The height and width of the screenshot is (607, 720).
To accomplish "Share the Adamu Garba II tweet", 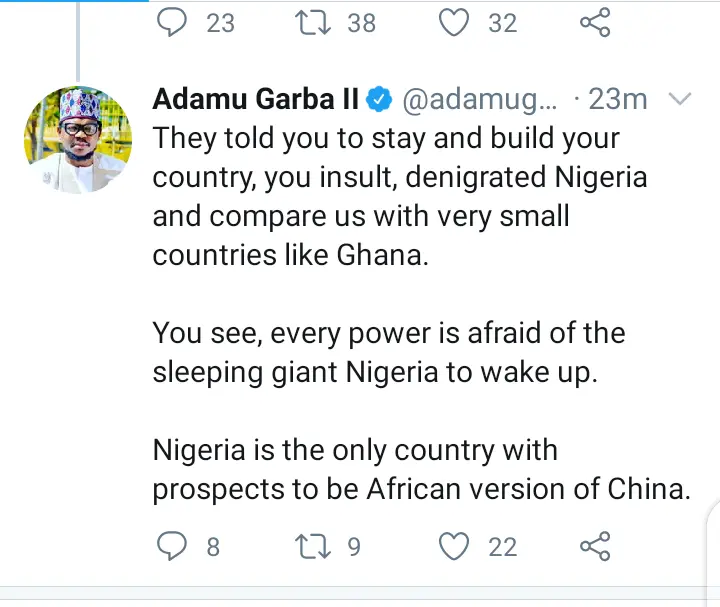I will (595, 546).
